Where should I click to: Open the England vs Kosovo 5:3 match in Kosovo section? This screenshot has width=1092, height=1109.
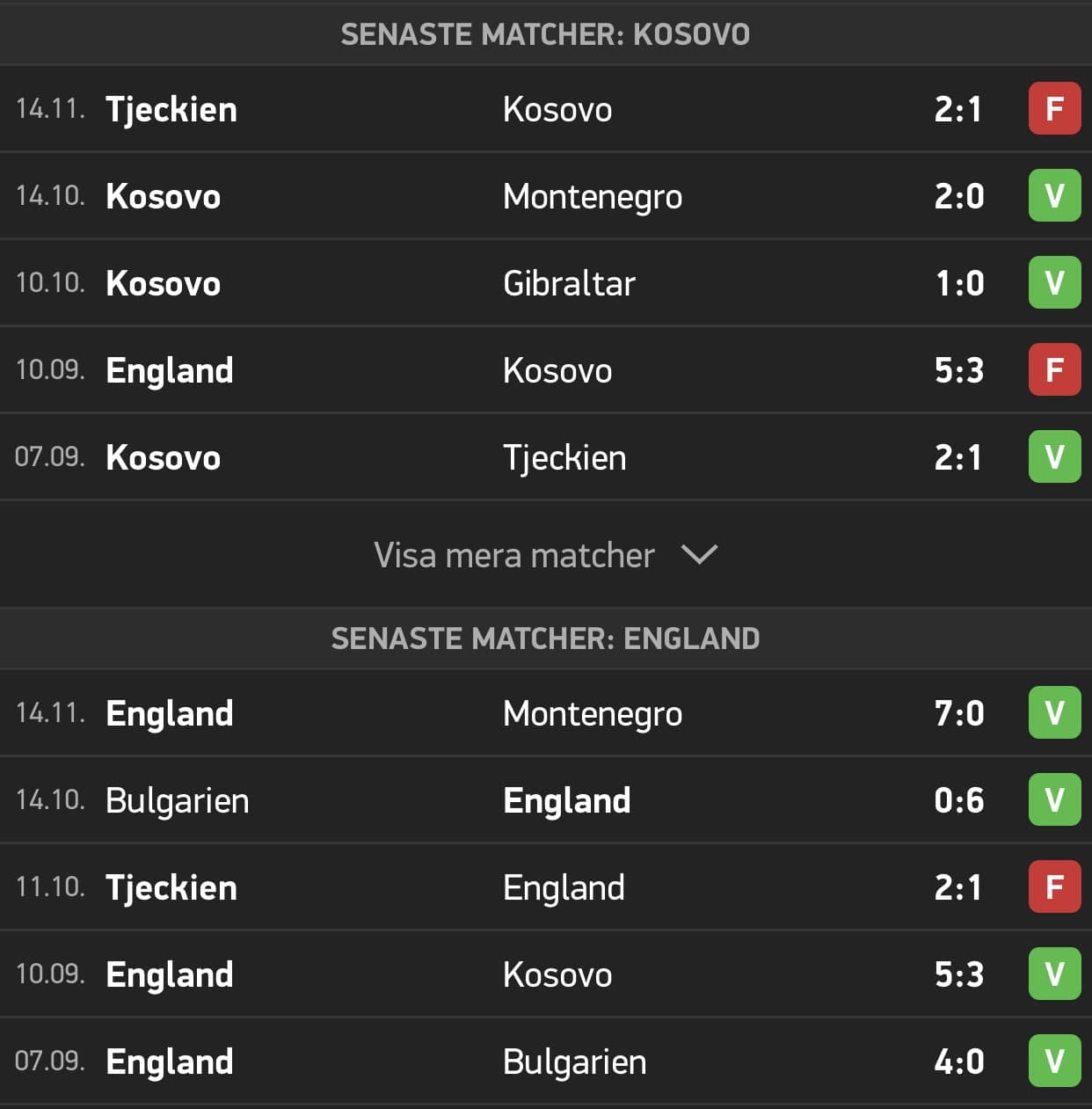click(x=546, y=369)
